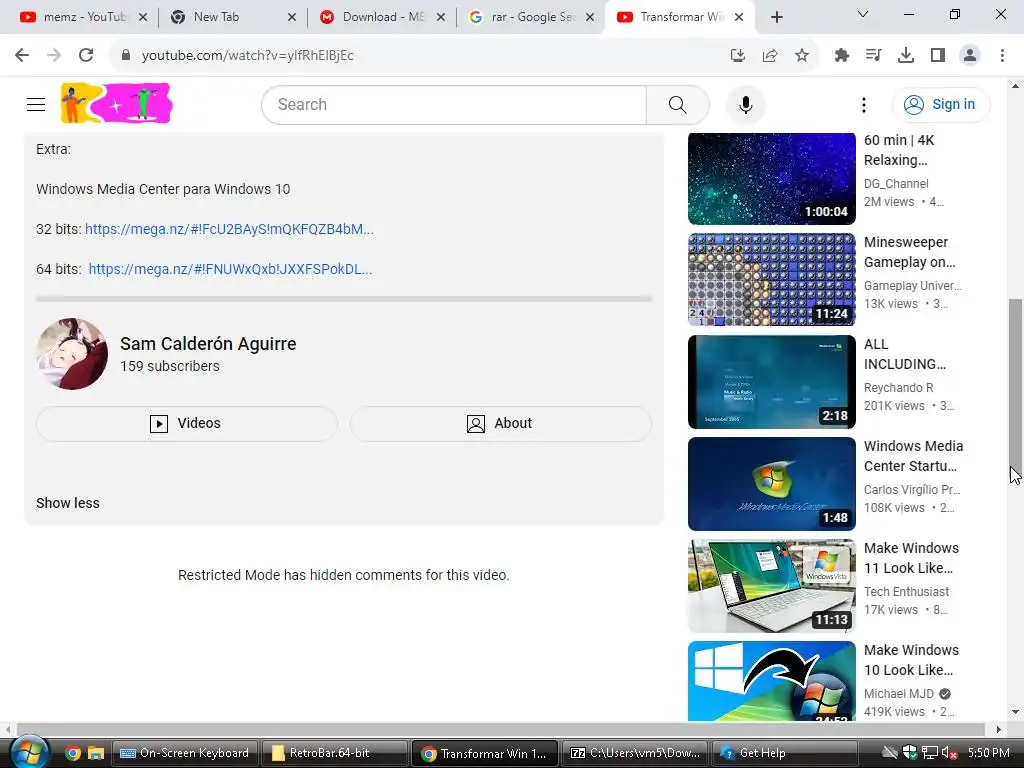Open the Chrome profile avatar
Viewport: 1024px width, 768px height.
pyautogui.click(x=970, y=56)
